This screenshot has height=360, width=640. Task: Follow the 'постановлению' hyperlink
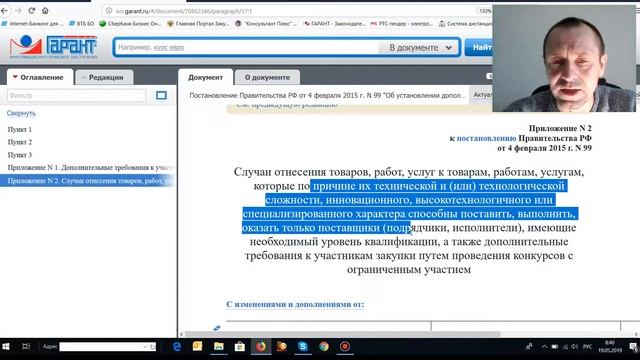487,138
